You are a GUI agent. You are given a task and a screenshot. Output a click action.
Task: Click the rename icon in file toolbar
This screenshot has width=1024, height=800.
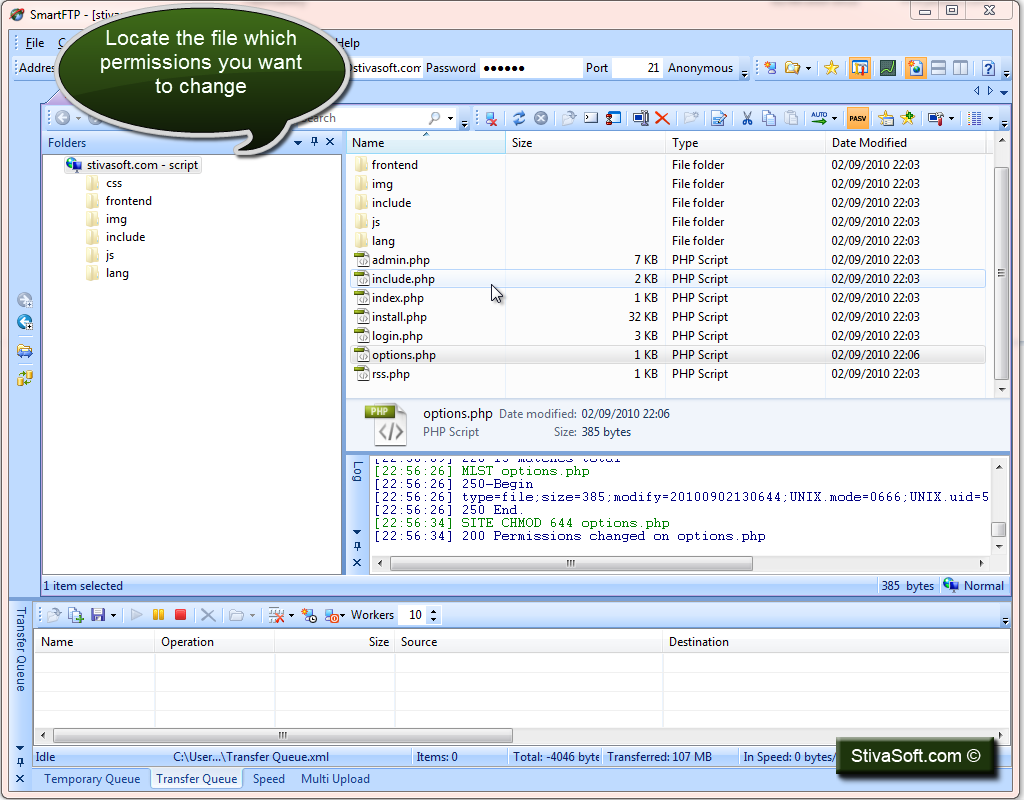[641, 118]
